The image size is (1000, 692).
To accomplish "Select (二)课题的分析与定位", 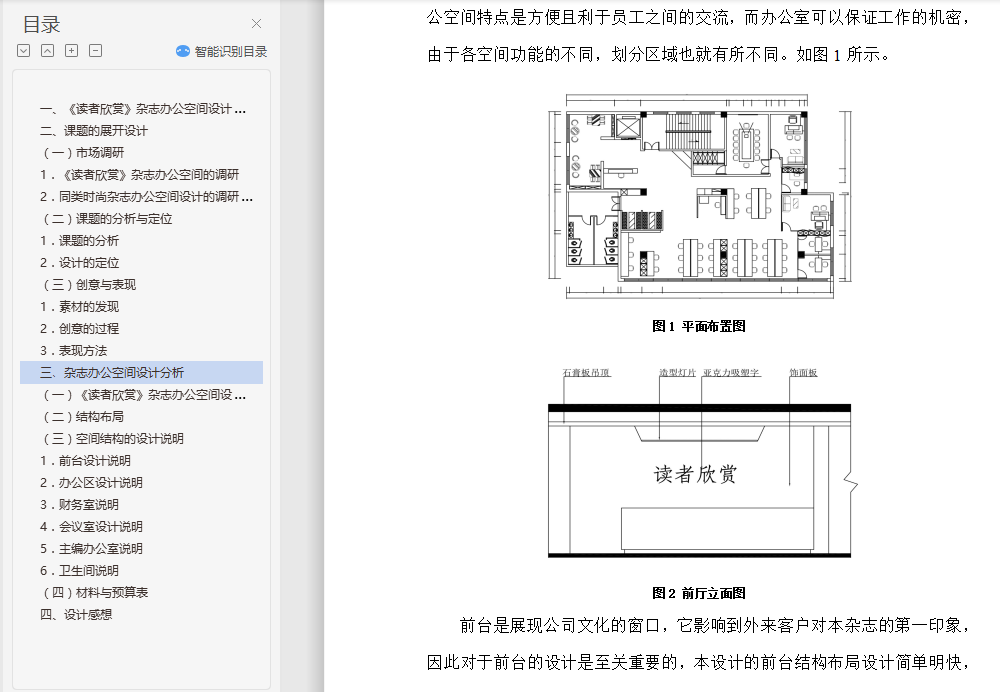I will [x=107, y=219].
